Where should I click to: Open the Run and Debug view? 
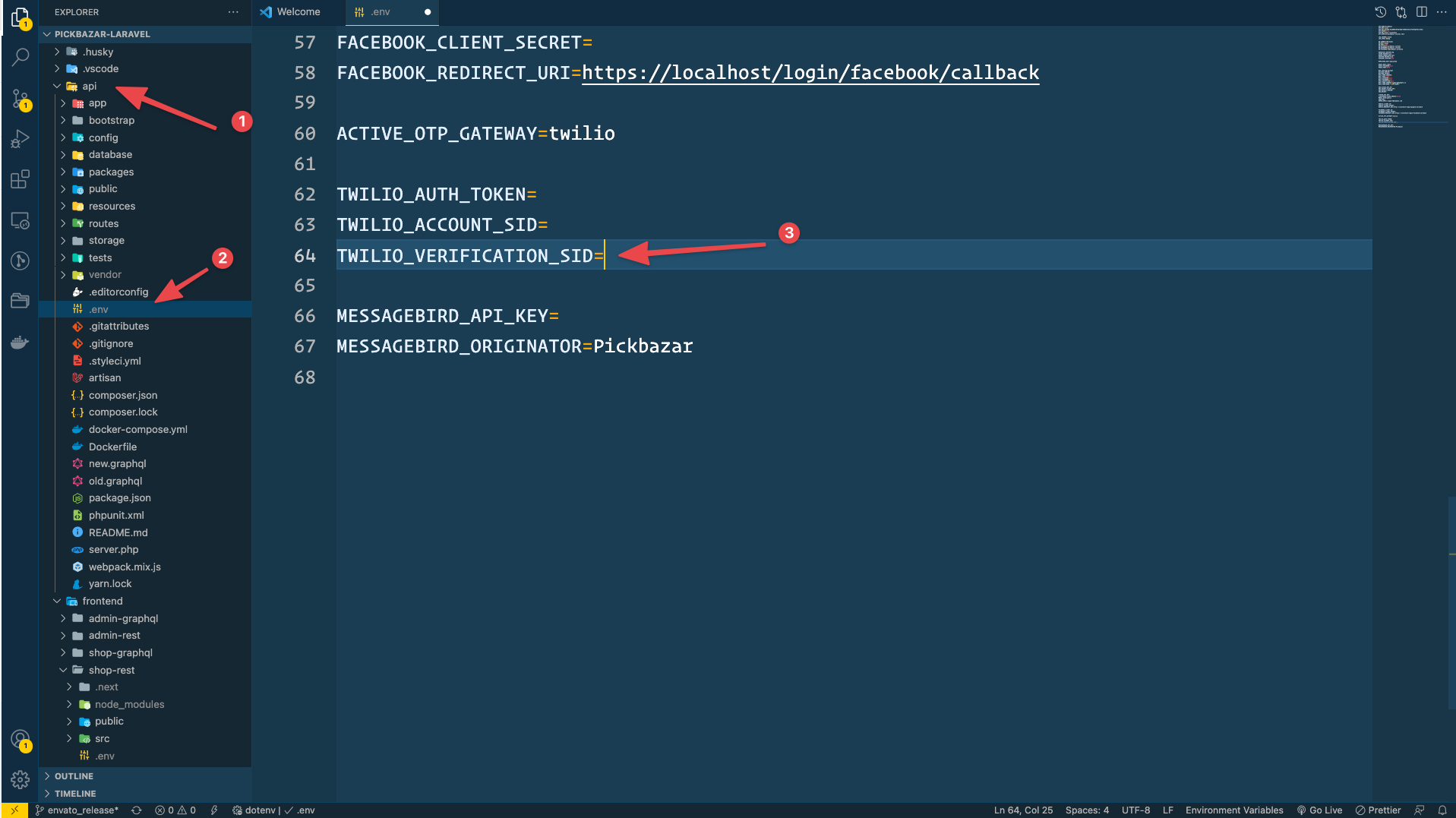click(21, 139)
